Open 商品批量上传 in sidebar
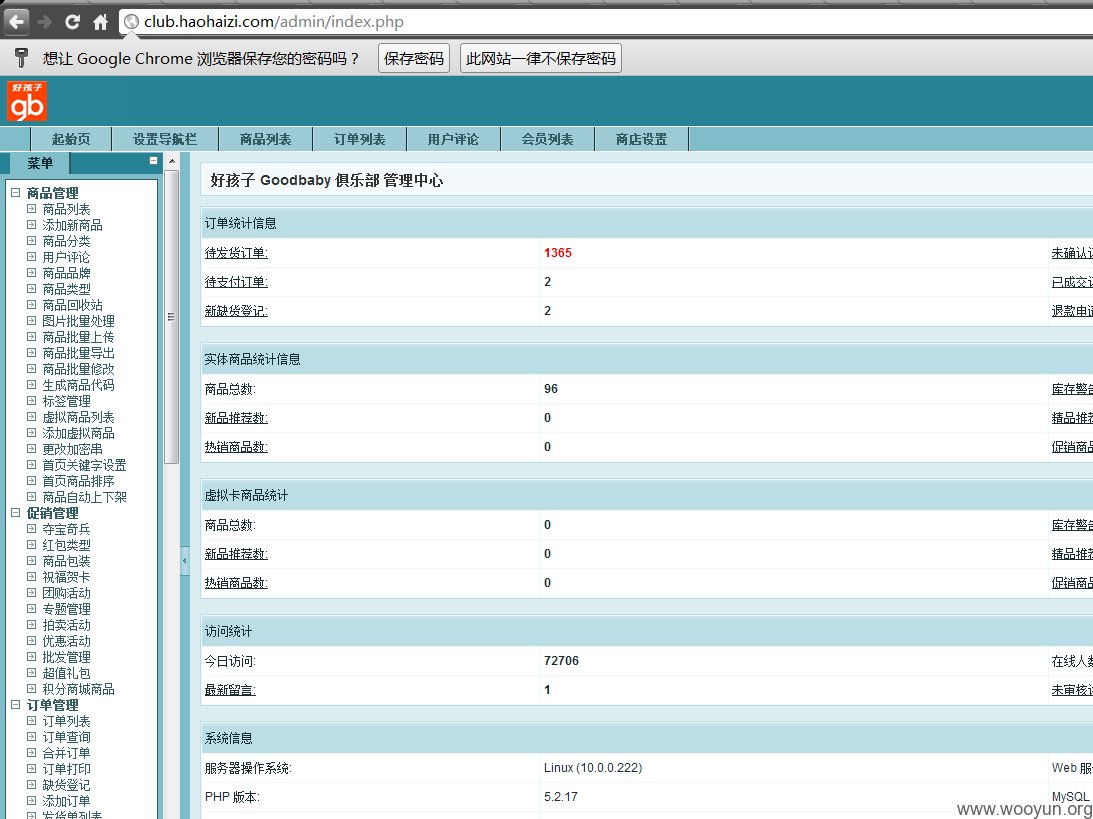Viewport: 1093px width, 819px height. click(78, 337)
